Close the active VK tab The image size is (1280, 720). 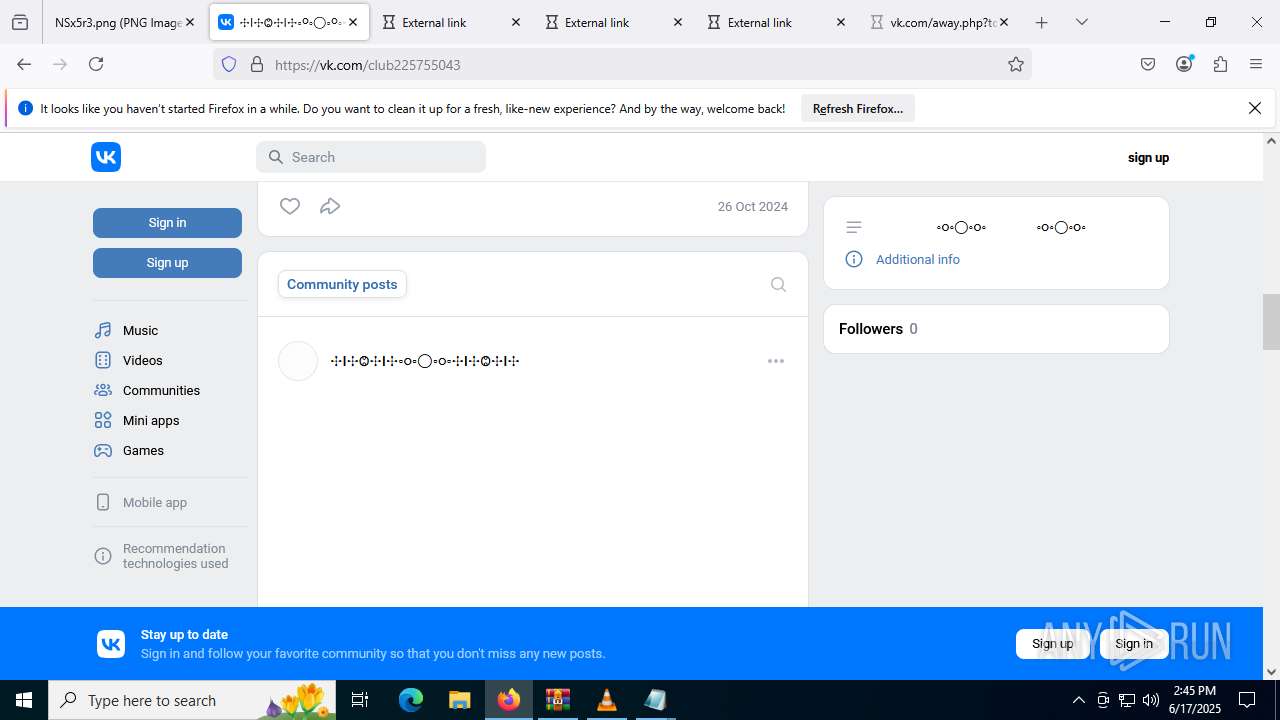[353, 22]
